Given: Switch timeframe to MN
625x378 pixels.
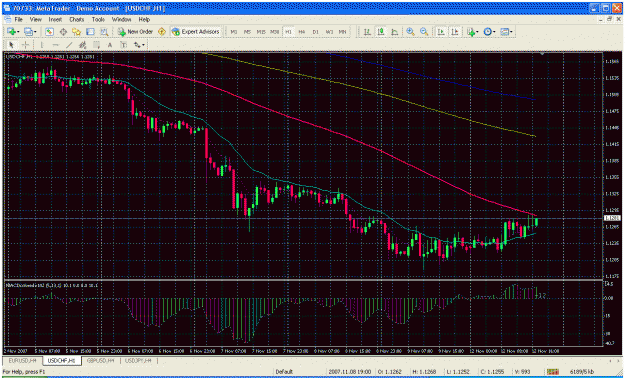Looking at the screenshot, I should [x=342, y=32].
